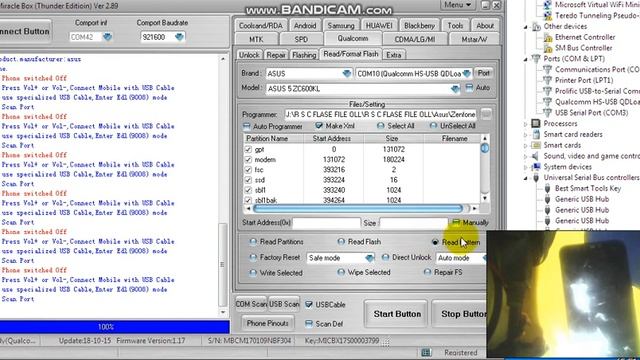The width and height of the screenshot is (640, 360).
Task: Open Phone Pinouts
Action: click(x=267, y=323)
